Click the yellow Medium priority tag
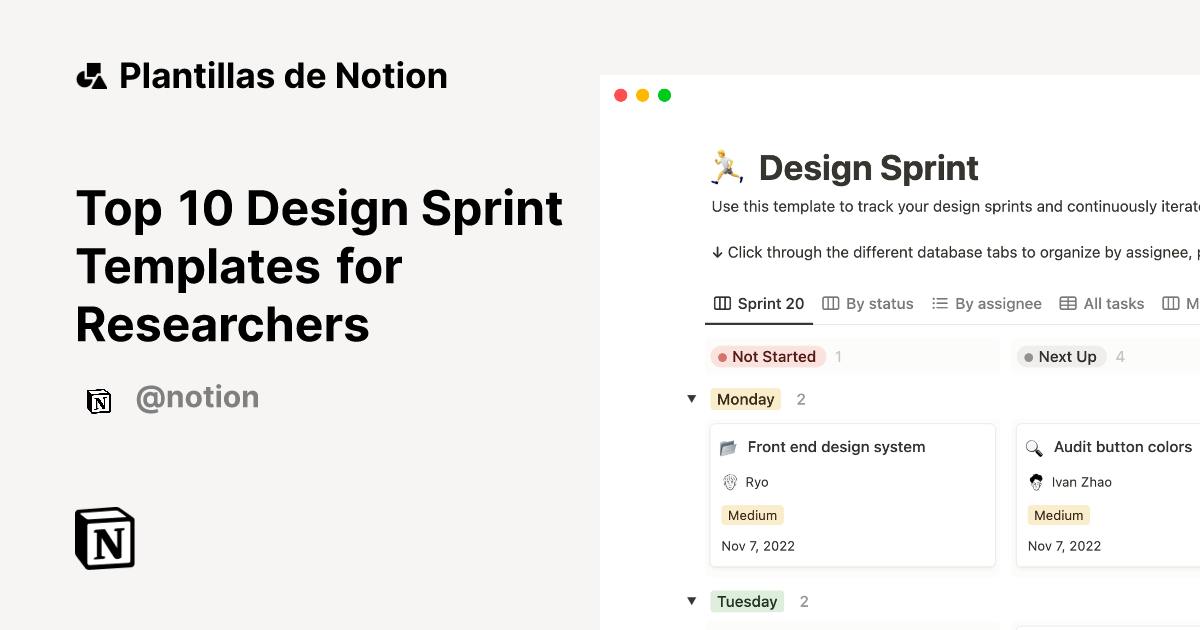 [752, 515]
